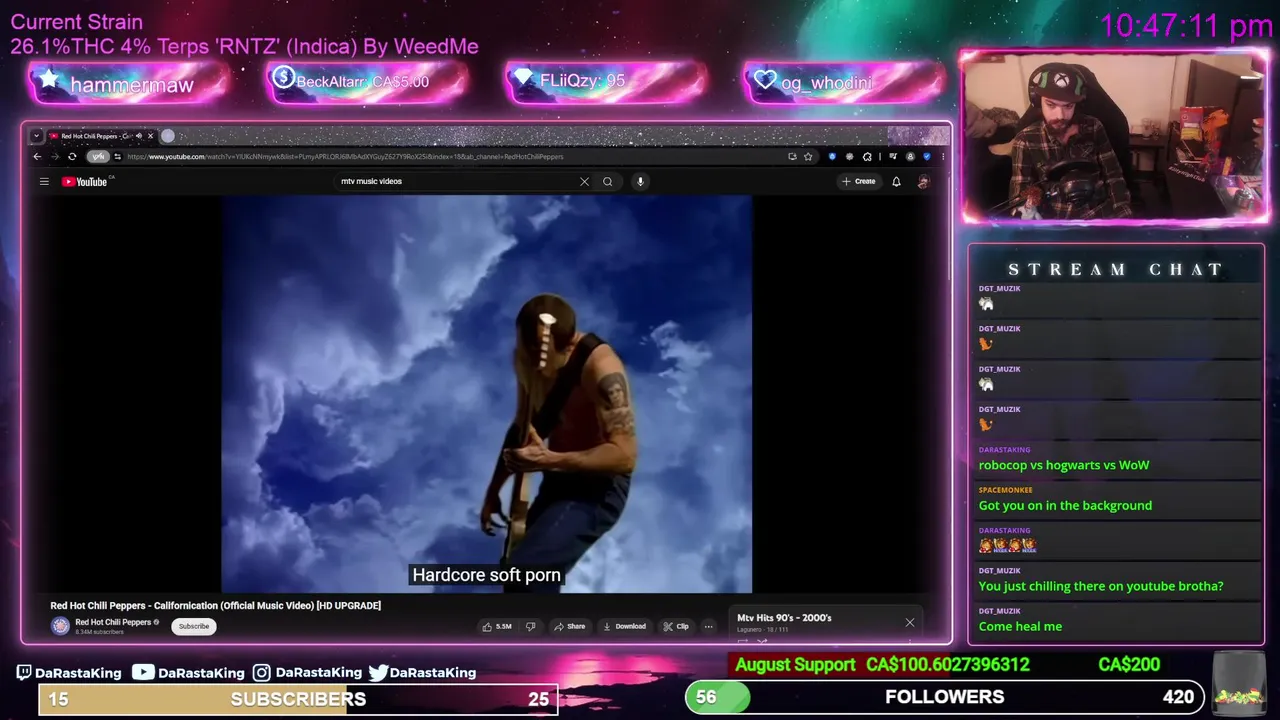
Task: Click the STREAM CHAT header
Action: (x=1115, y=269)
